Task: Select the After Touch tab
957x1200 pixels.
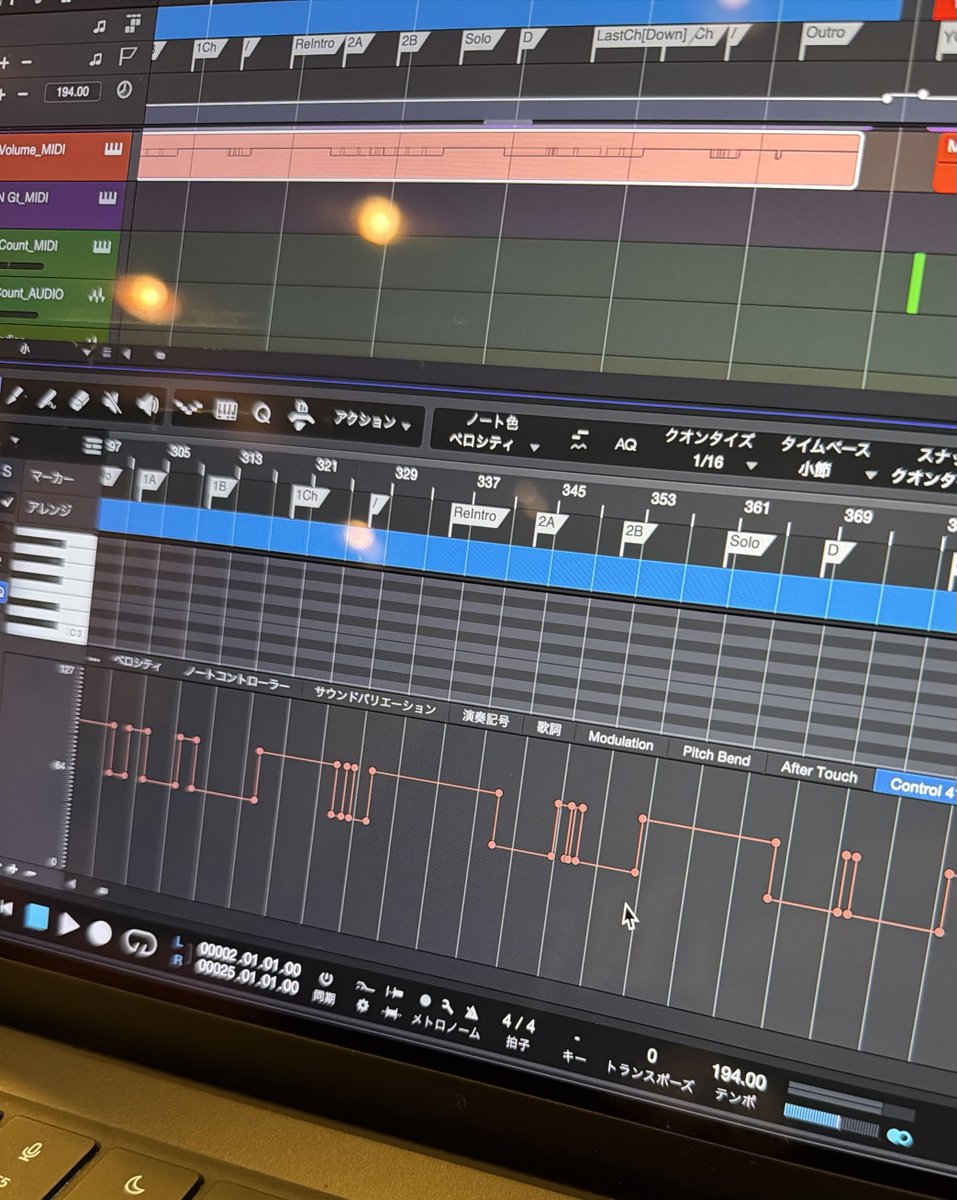Action: pyautogui.click(x=819, y=771)
